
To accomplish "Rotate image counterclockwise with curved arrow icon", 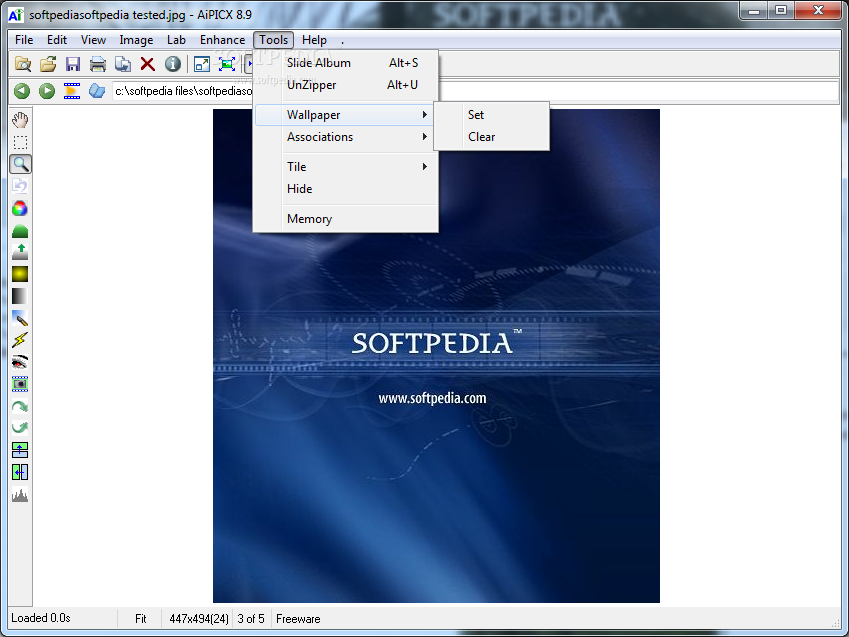I will (x=20, y=428).
